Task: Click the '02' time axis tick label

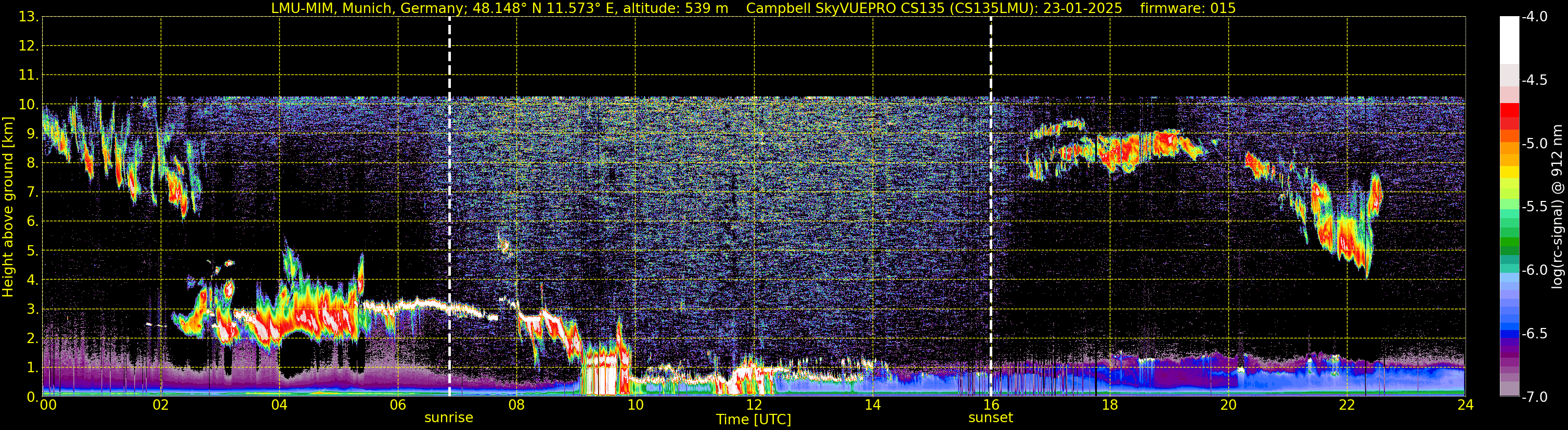Action: 161,404
